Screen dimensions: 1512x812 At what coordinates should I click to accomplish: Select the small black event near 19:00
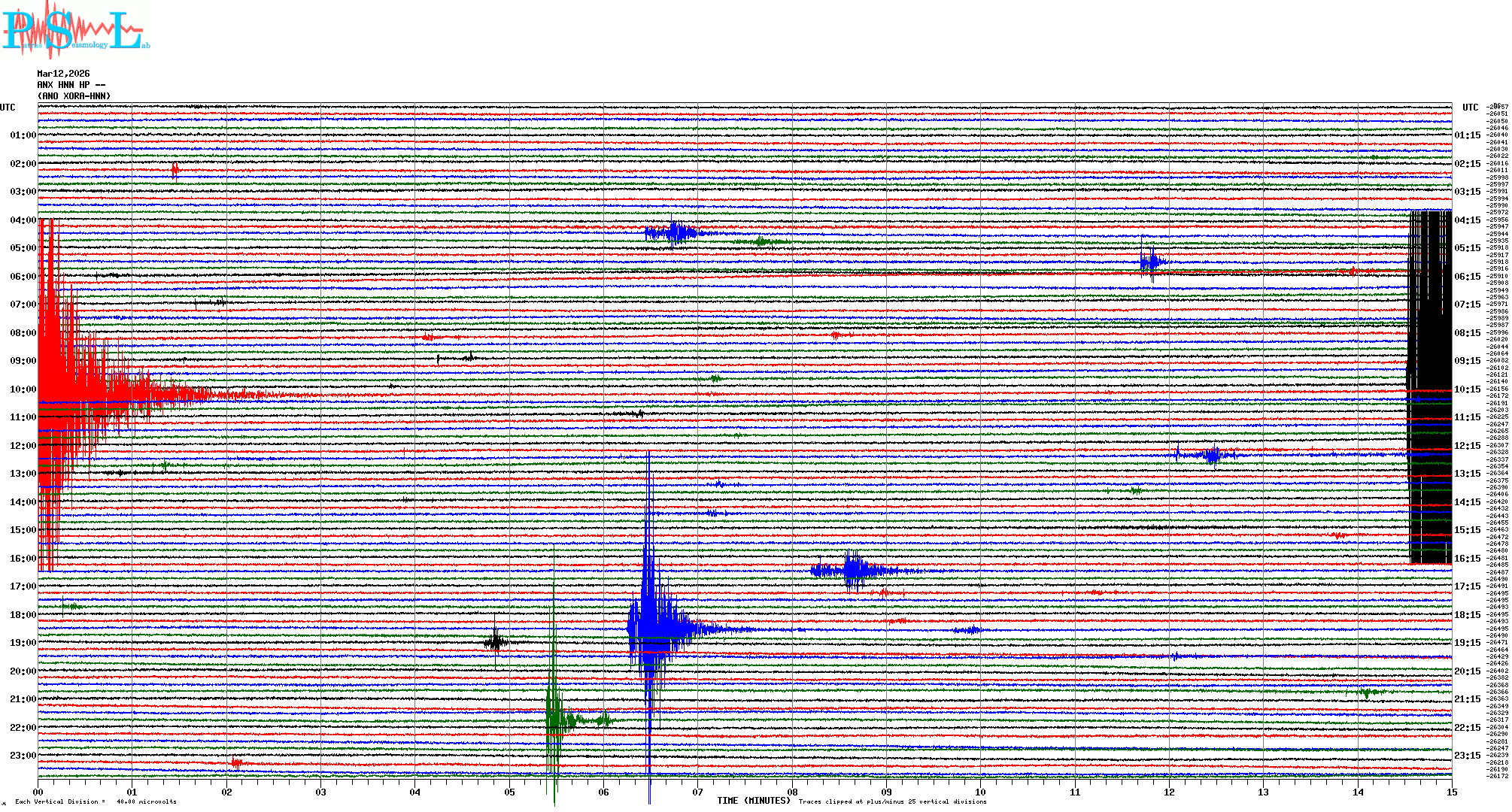click(x=495, y=642)
